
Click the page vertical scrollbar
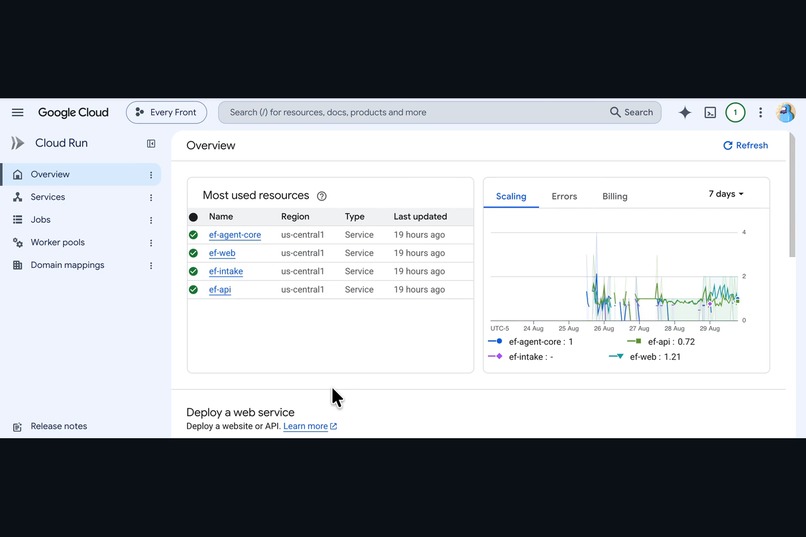point(792,195)
